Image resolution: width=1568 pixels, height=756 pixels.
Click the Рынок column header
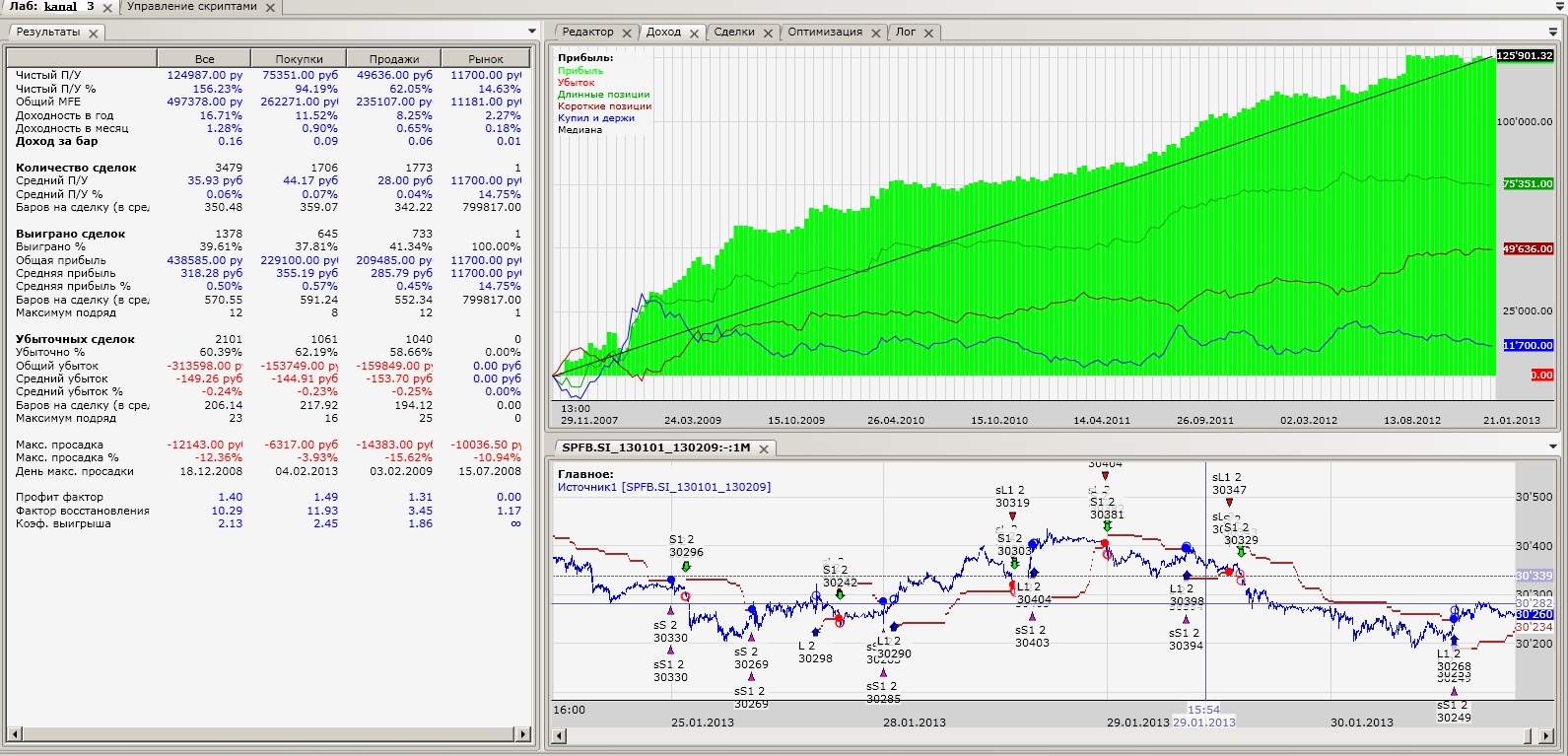[486, 59]
